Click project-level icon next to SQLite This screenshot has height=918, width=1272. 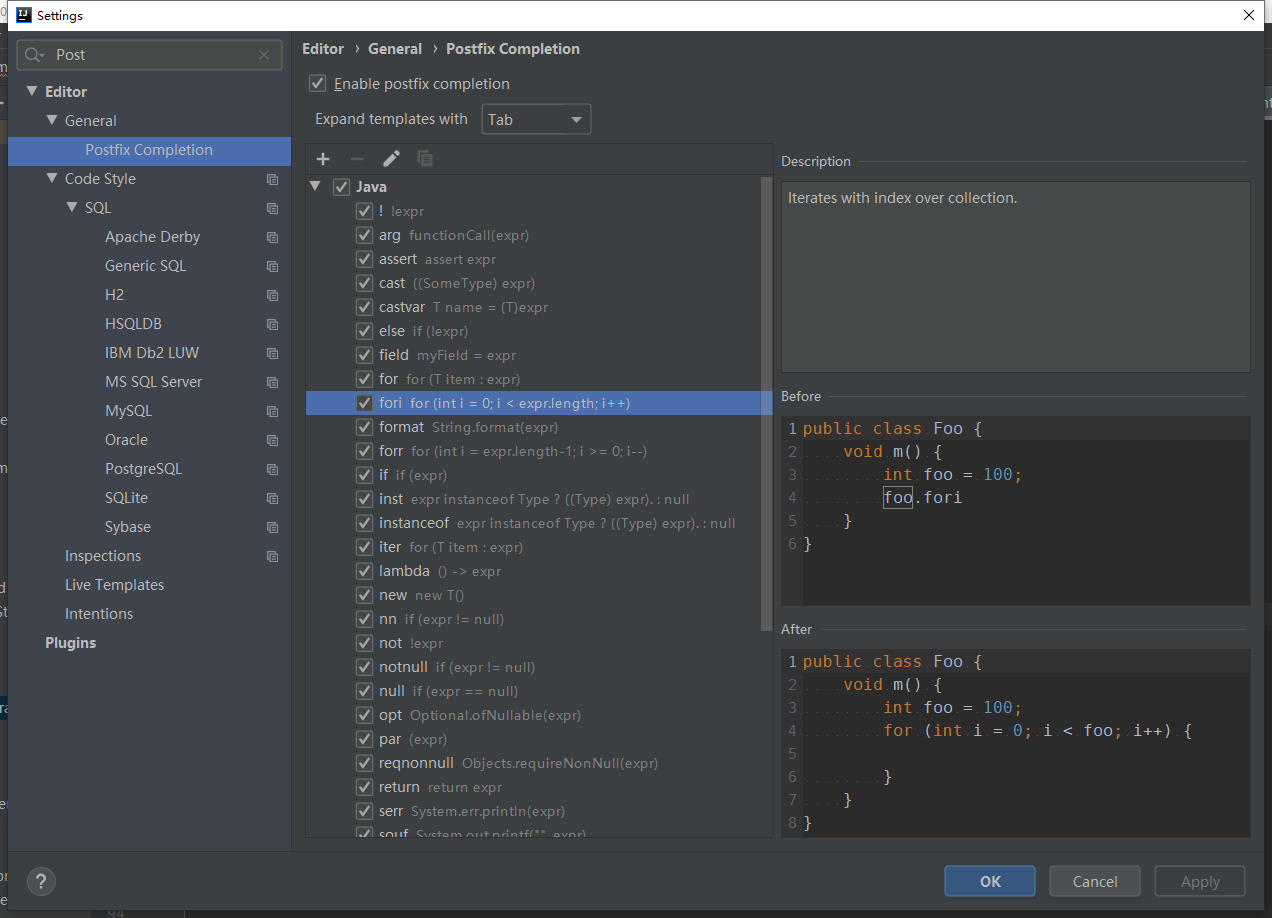pyautogui.click(x=272, y=498)
